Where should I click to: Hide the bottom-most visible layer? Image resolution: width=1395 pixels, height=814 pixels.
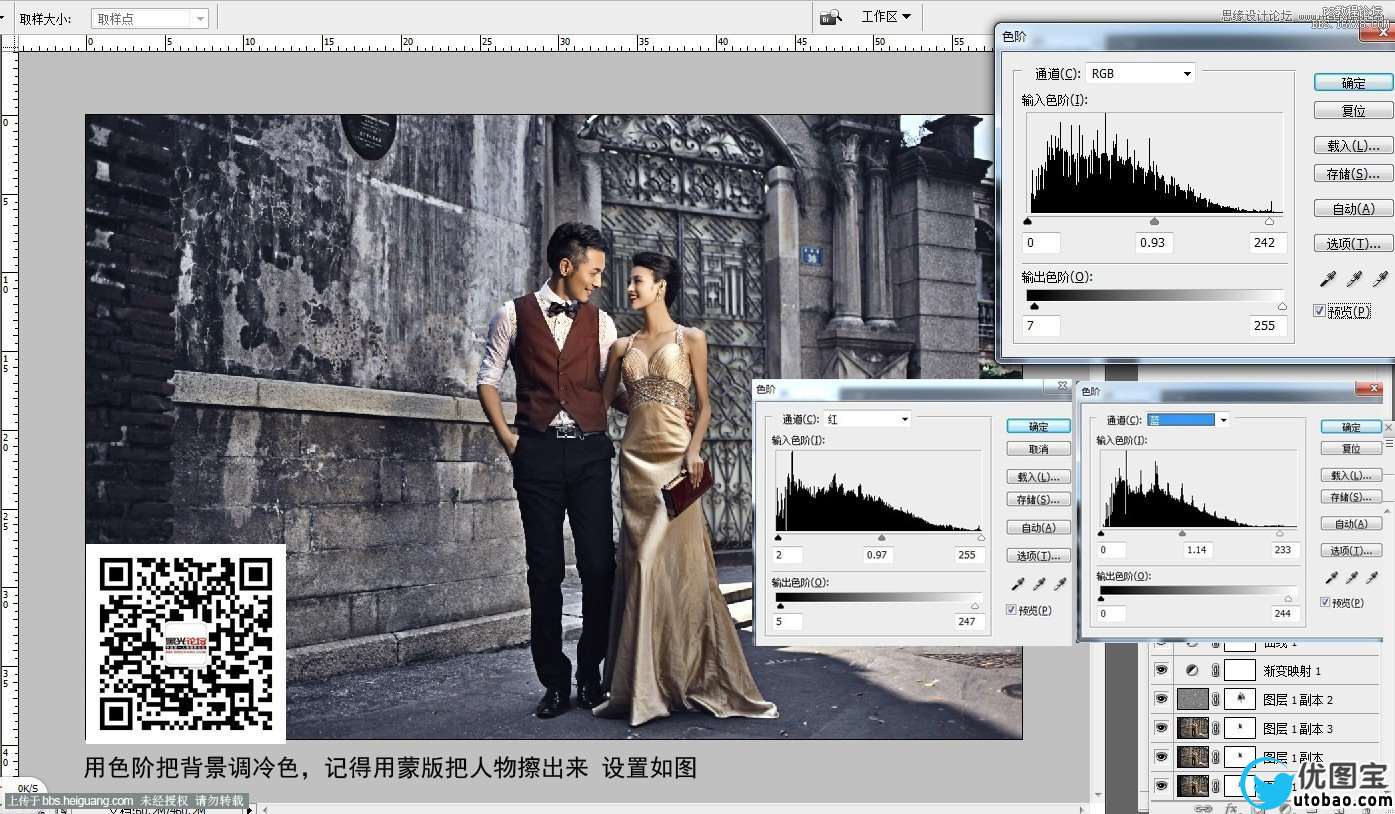click(1161, 785)
